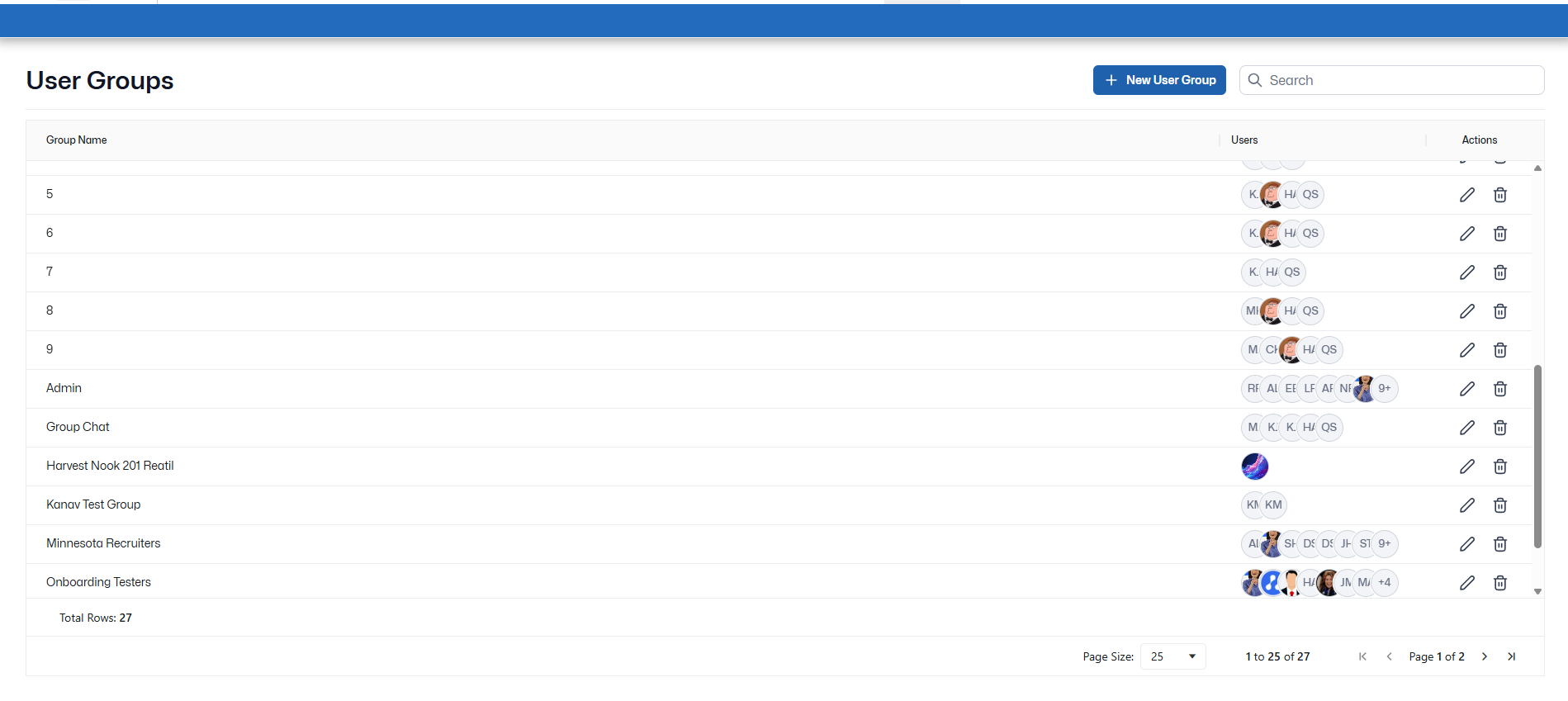Delete the Group Chat group
1568x701 pixels.
1500,428
